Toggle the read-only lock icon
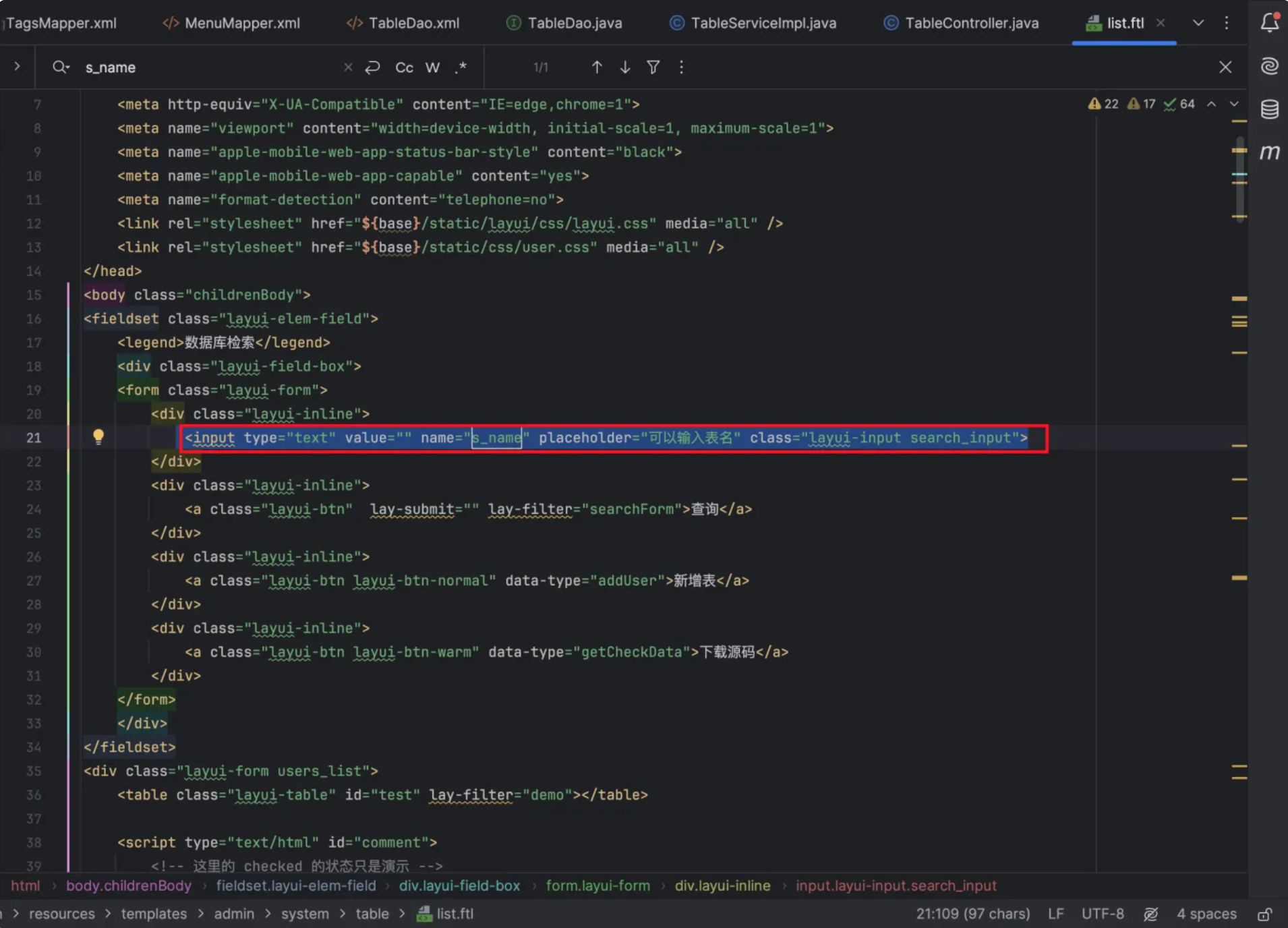Image resolution: width=1288 pixels, height=928 pixels. pyautogui.click(x=1265, y=914)
